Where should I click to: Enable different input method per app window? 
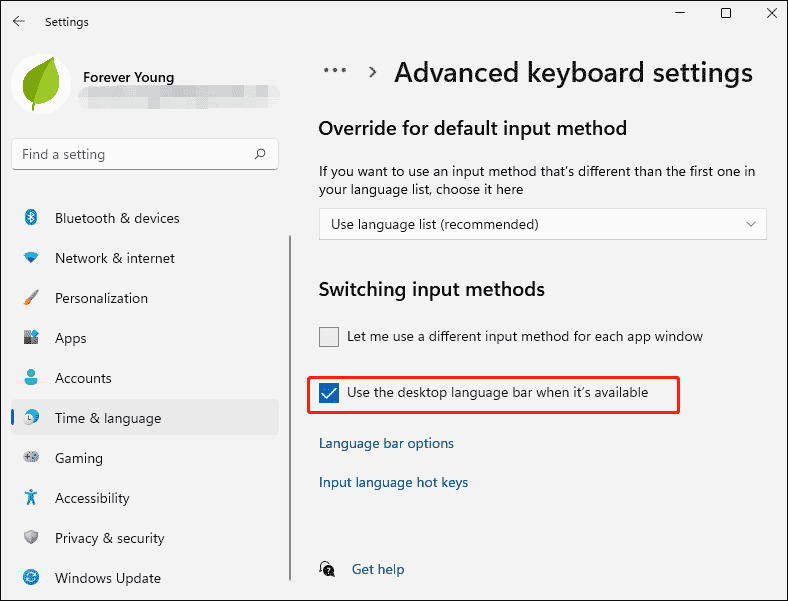click(x=329, y=337)
